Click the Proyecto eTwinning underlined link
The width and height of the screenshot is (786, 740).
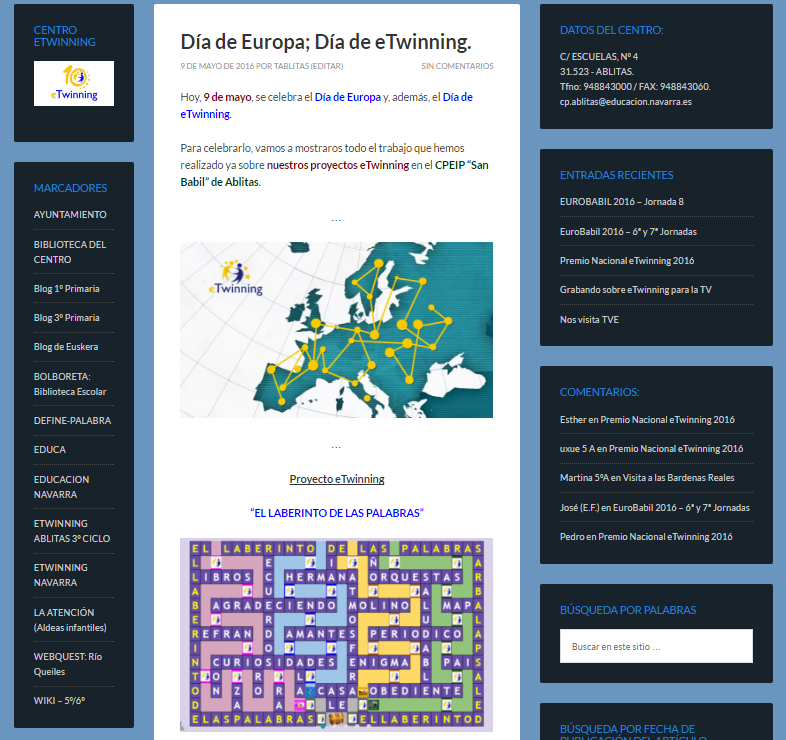click(x=337, y=479)
